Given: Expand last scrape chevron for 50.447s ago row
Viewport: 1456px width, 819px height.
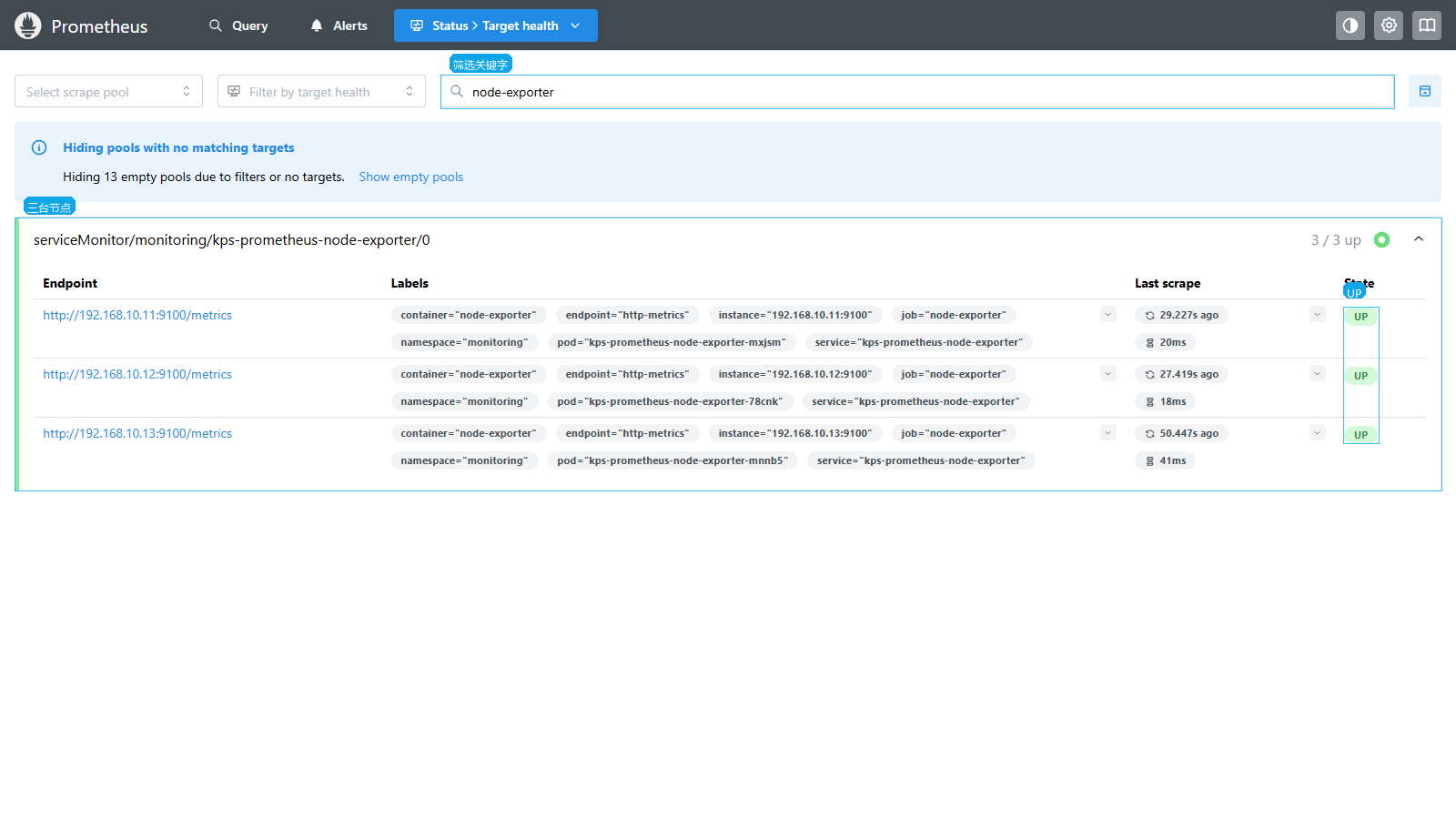Looking at the screenshot, I should 1318,432.
